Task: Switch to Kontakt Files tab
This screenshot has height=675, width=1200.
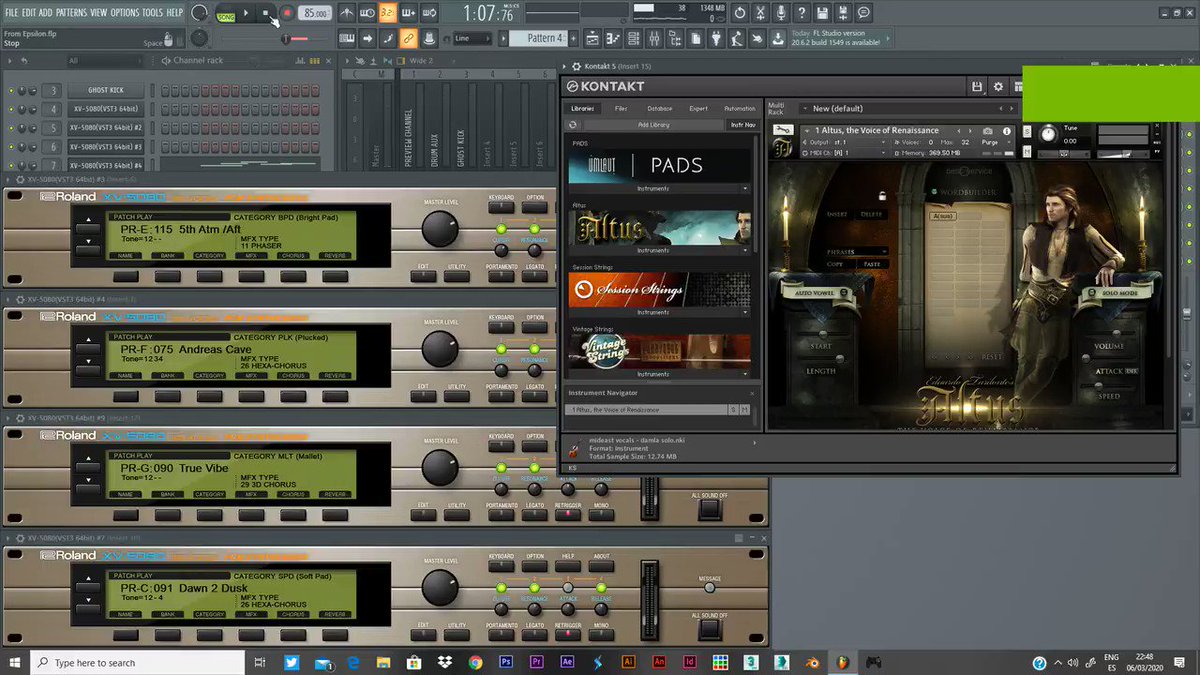Action: click(621, 108)
